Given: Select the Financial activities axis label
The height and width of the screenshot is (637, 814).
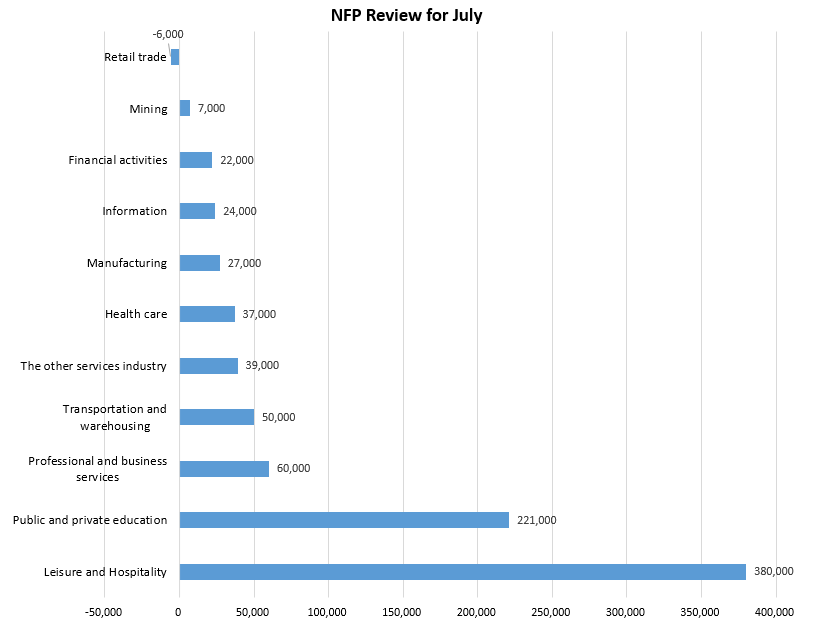Looking at the screenshot, I should pos(117,160).
